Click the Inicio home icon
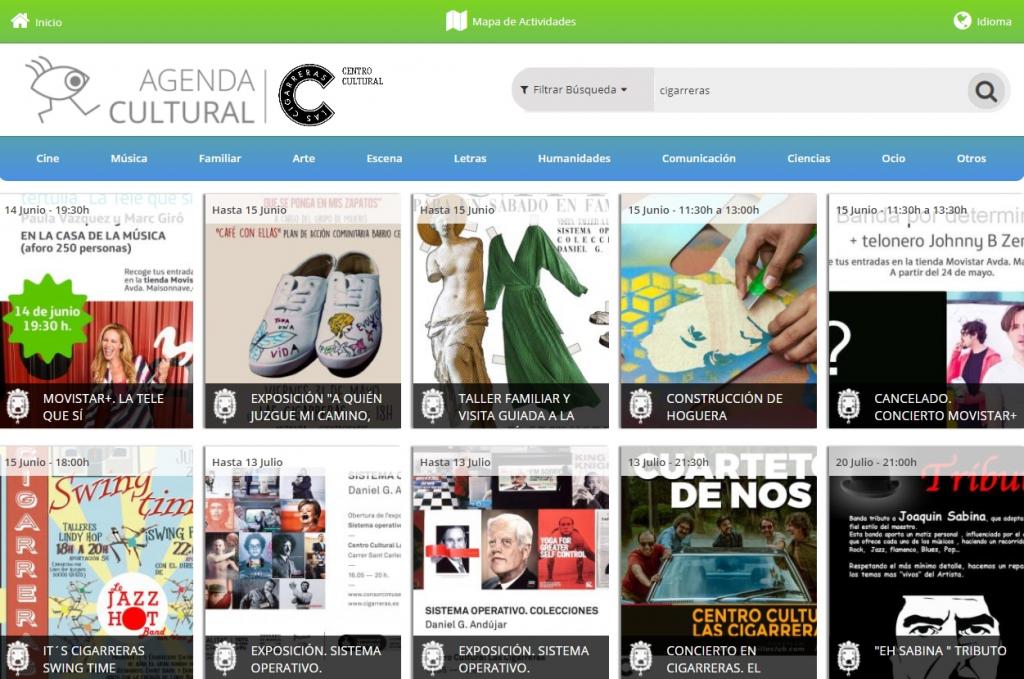This screenshot has width=1024, height=679. pos(20,21)
